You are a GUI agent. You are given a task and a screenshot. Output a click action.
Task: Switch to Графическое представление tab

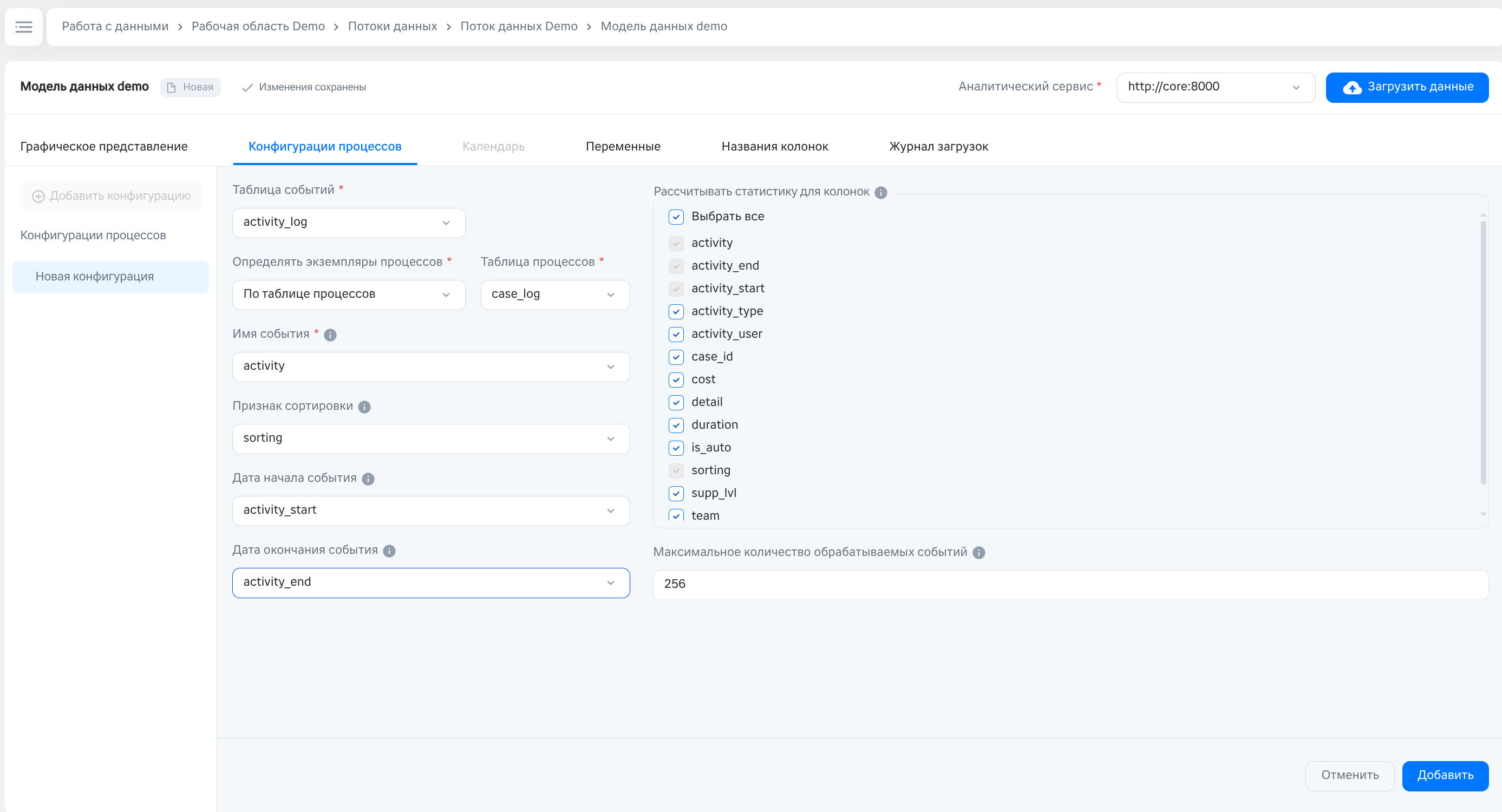click(x=104, y=146)
